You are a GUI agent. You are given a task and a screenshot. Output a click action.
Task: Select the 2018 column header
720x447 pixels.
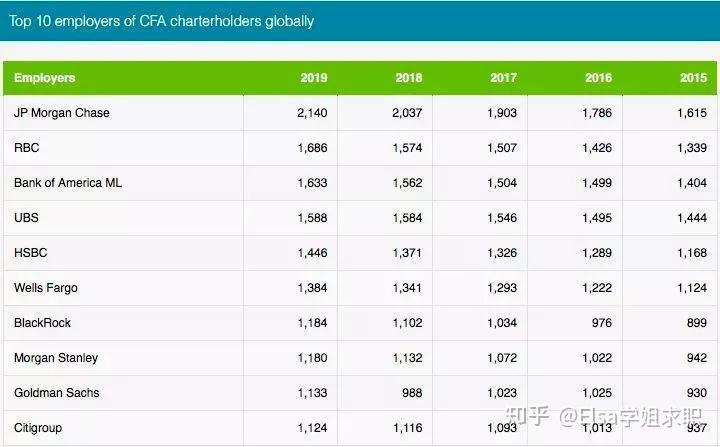(409, 78)
